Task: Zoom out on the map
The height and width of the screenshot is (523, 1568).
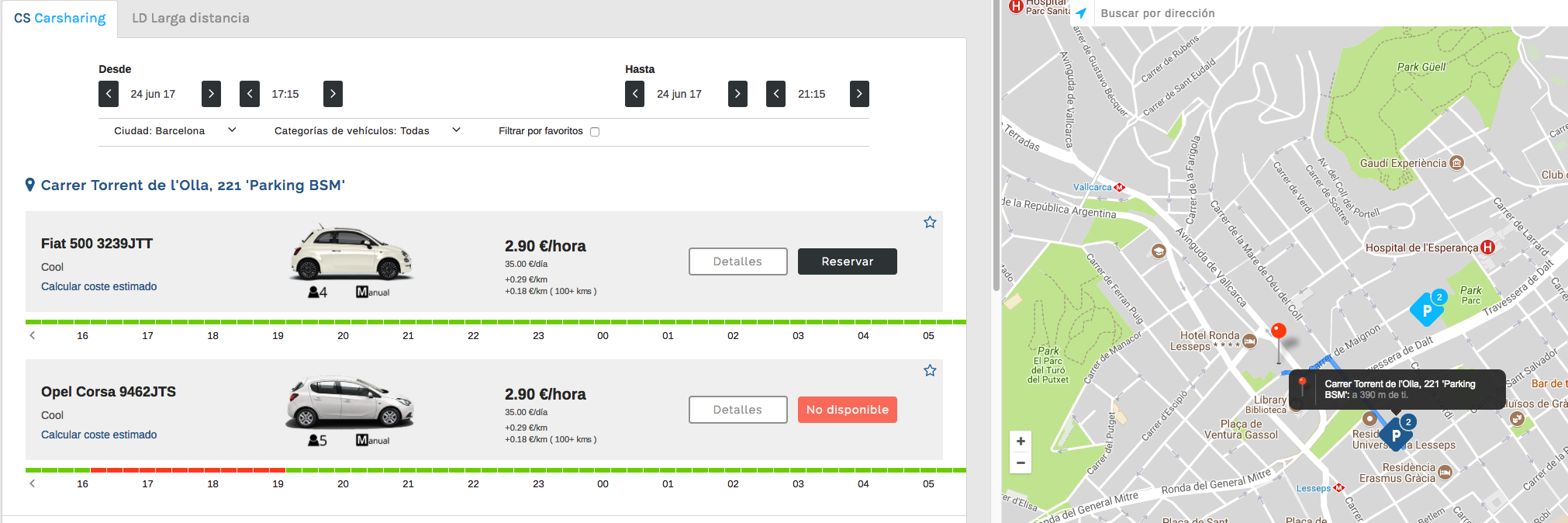Action: point(1021,463)
